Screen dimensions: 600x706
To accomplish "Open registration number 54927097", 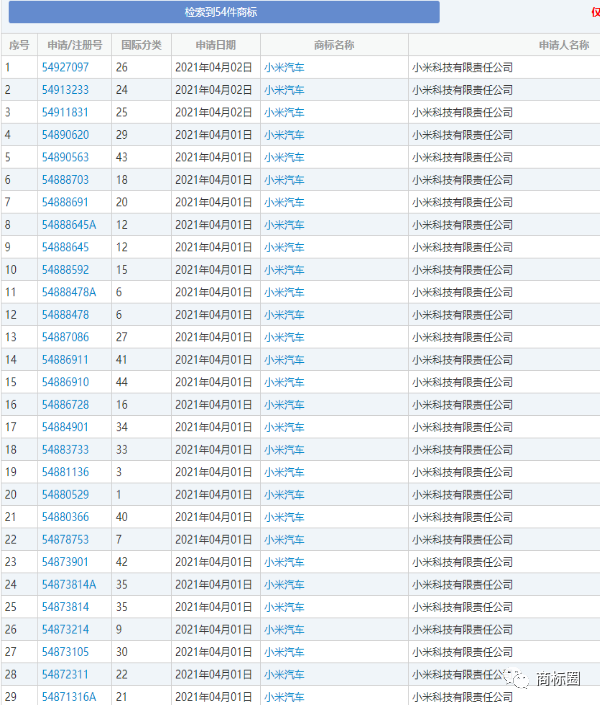I will pyautogui.click(x=65, y=68).
